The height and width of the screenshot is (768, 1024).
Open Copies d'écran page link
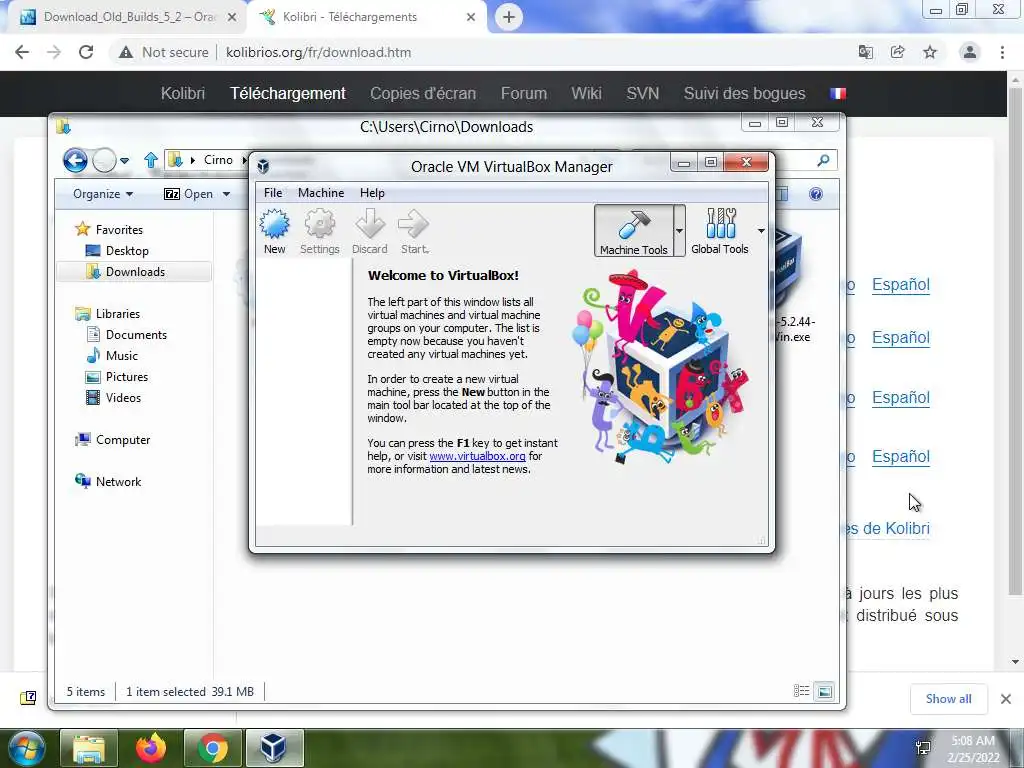[423, 93]
